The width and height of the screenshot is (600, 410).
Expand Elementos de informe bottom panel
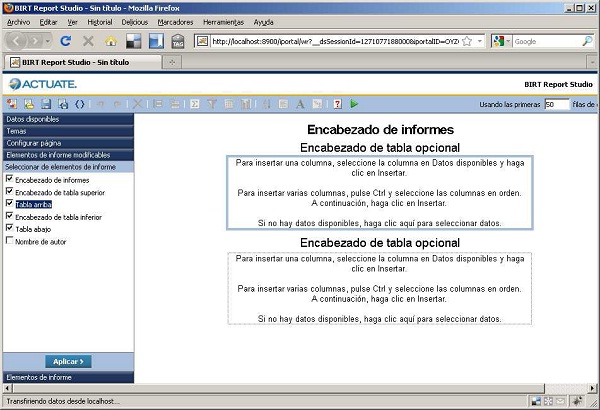(x=68, y=377)
